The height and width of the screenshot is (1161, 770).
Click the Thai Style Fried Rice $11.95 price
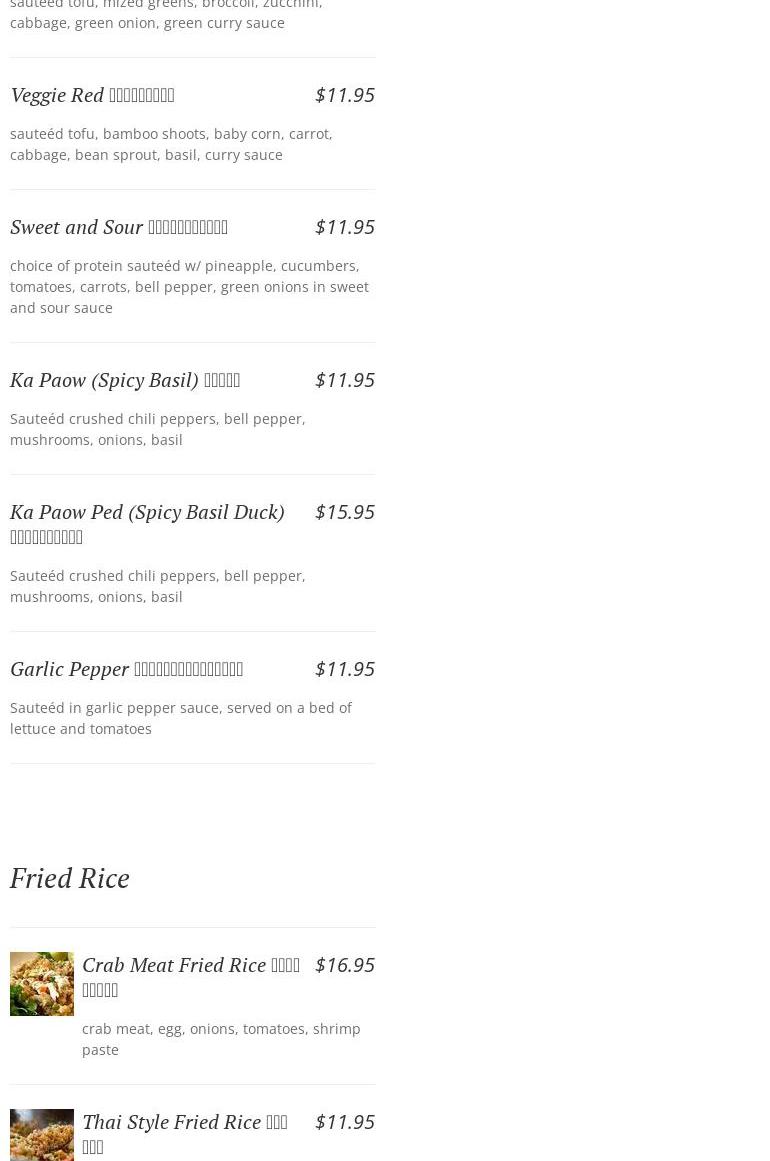344,1122
